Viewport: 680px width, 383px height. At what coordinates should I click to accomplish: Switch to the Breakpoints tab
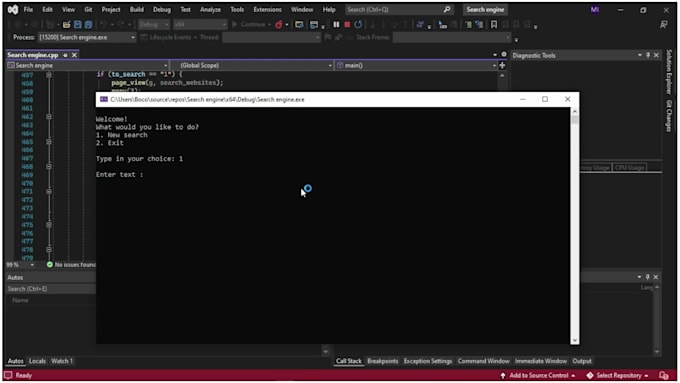point(382,361)
